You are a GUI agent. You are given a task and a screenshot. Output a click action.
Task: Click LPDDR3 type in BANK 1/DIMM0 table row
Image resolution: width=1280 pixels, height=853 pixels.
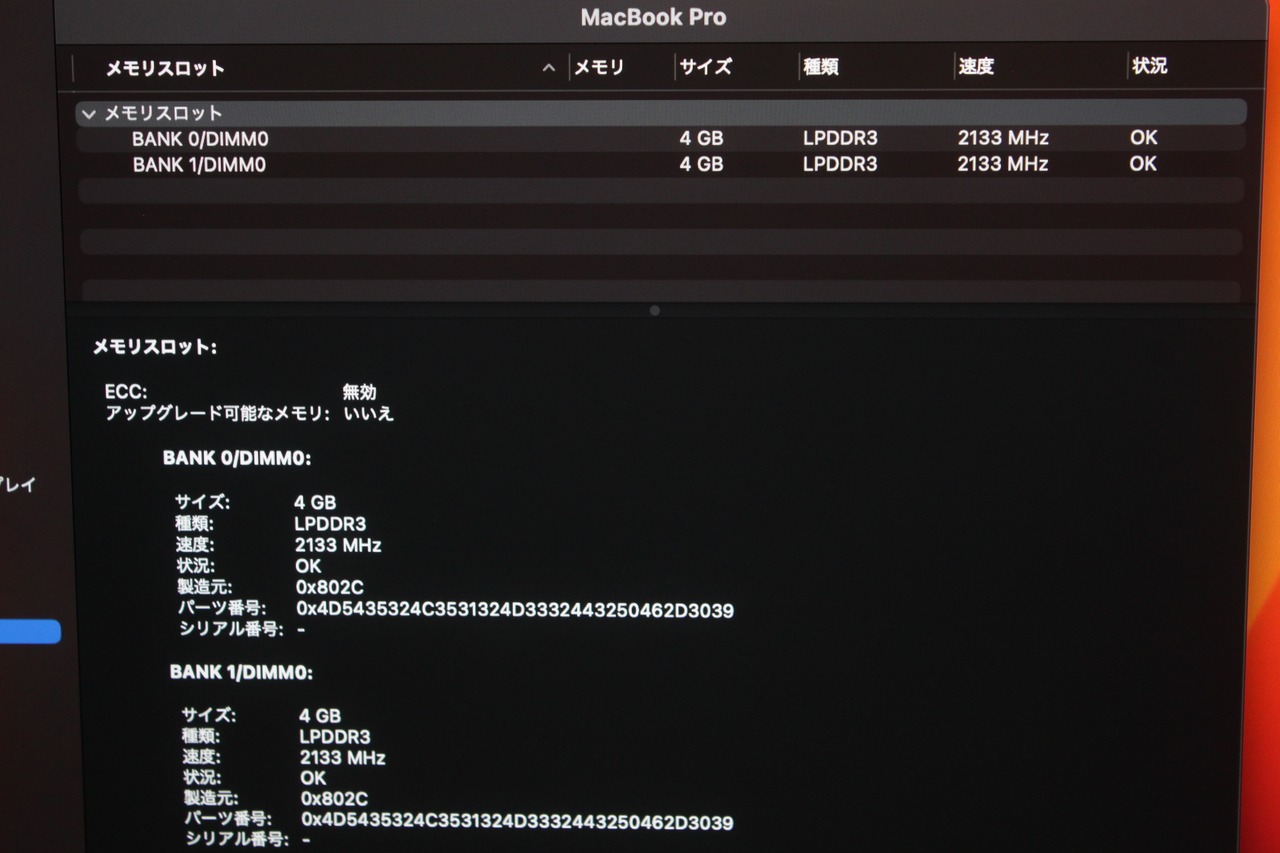840,164
